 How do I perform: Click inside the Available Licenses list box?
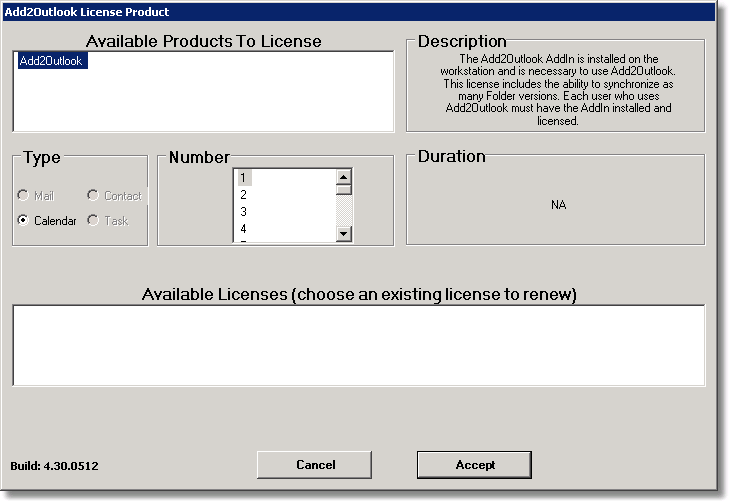click(x=358, y=345)
